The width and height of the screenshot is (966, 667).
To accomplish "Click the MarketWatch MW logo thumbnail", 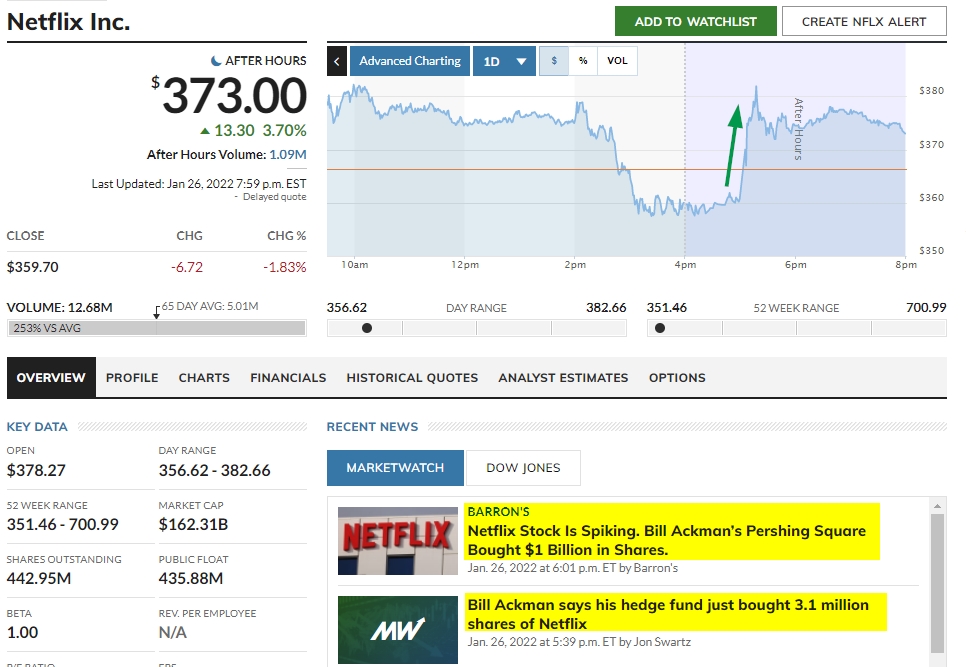I will (x=397, y=630).
